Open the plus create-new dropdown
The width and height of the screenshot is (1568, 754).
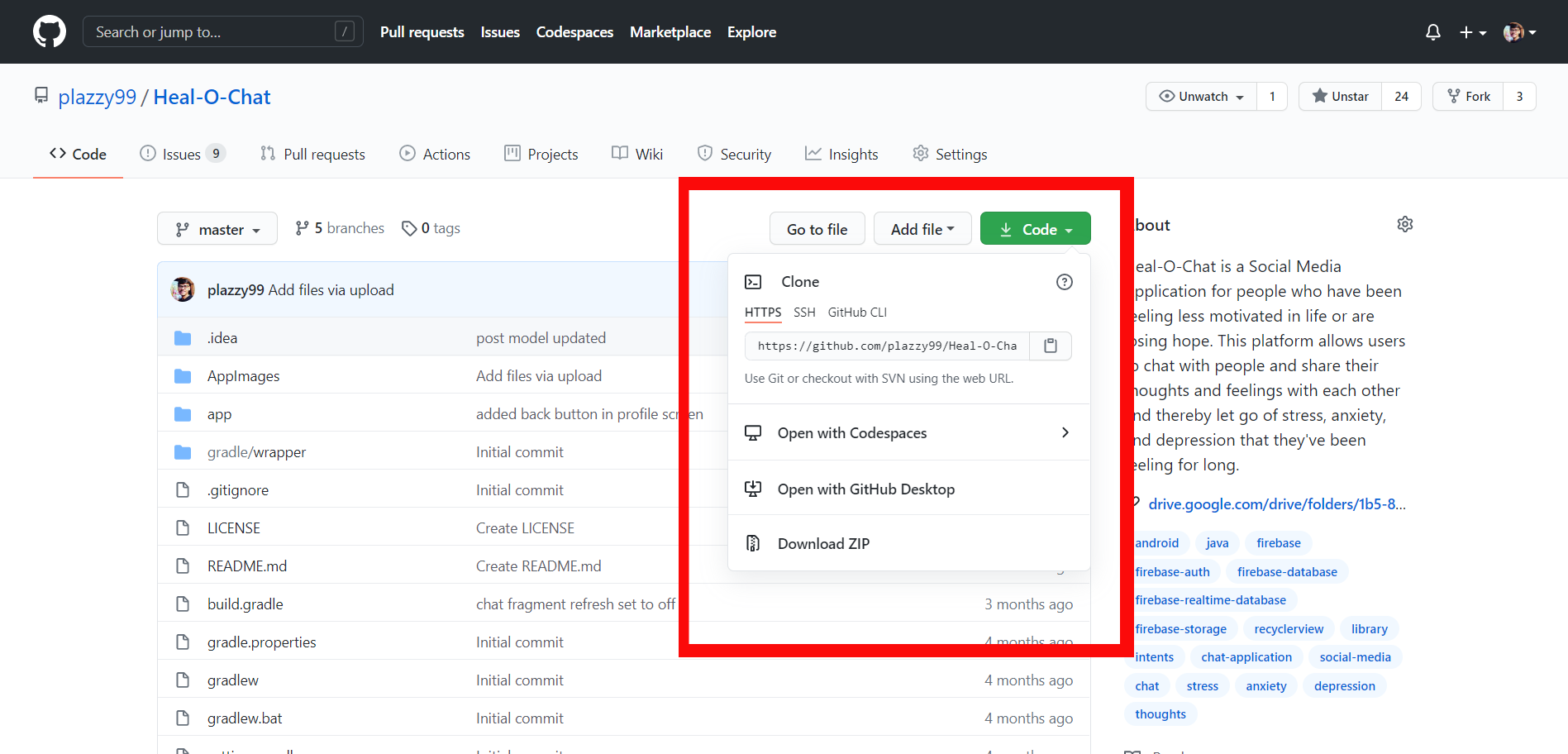(x=1473, y=32)
